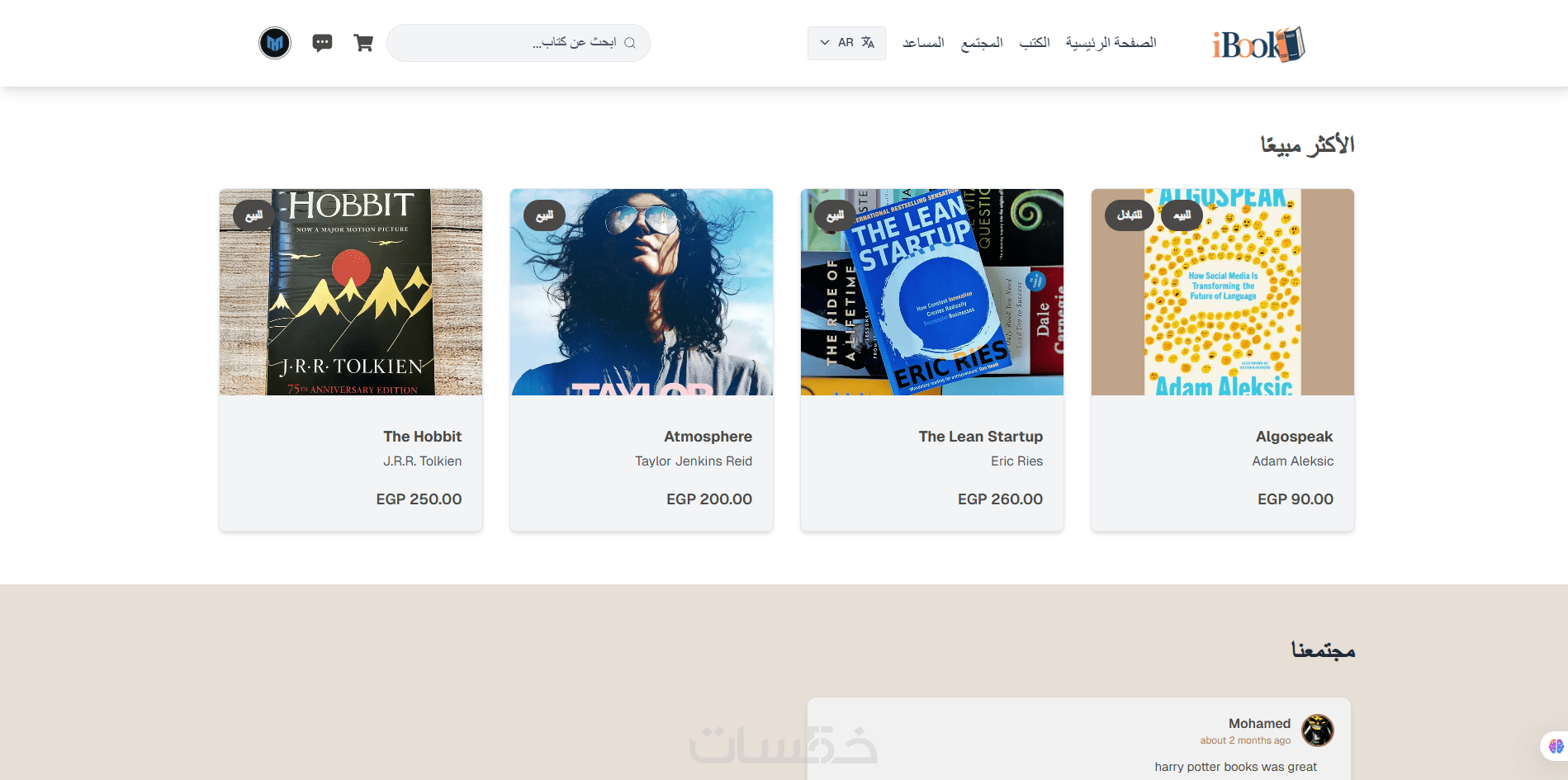The image size is (1568, 780).
Task: Open the user profile avatar
Action: tap(275, 43)
